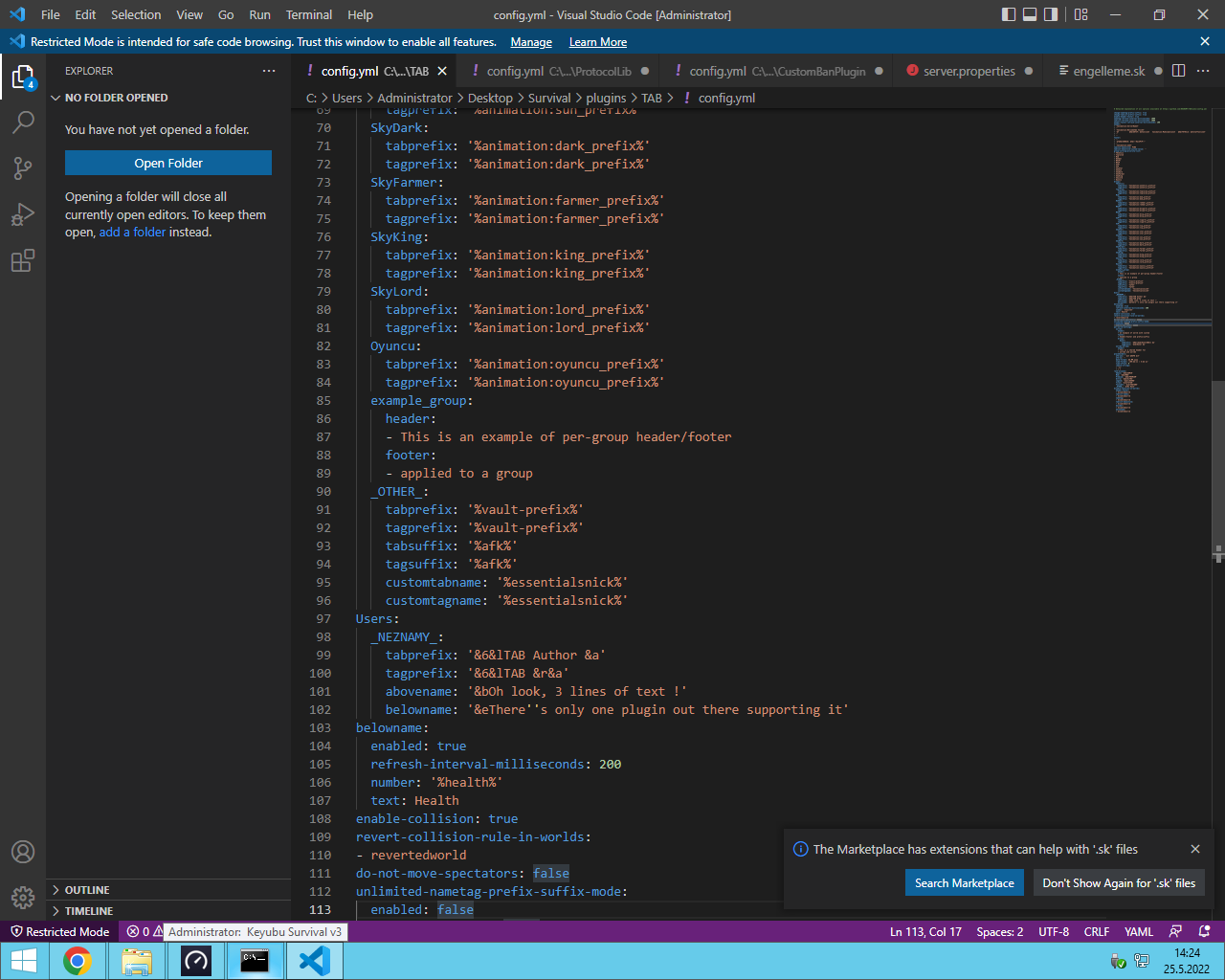Open the Terminal menu

(x=309, y=14)
